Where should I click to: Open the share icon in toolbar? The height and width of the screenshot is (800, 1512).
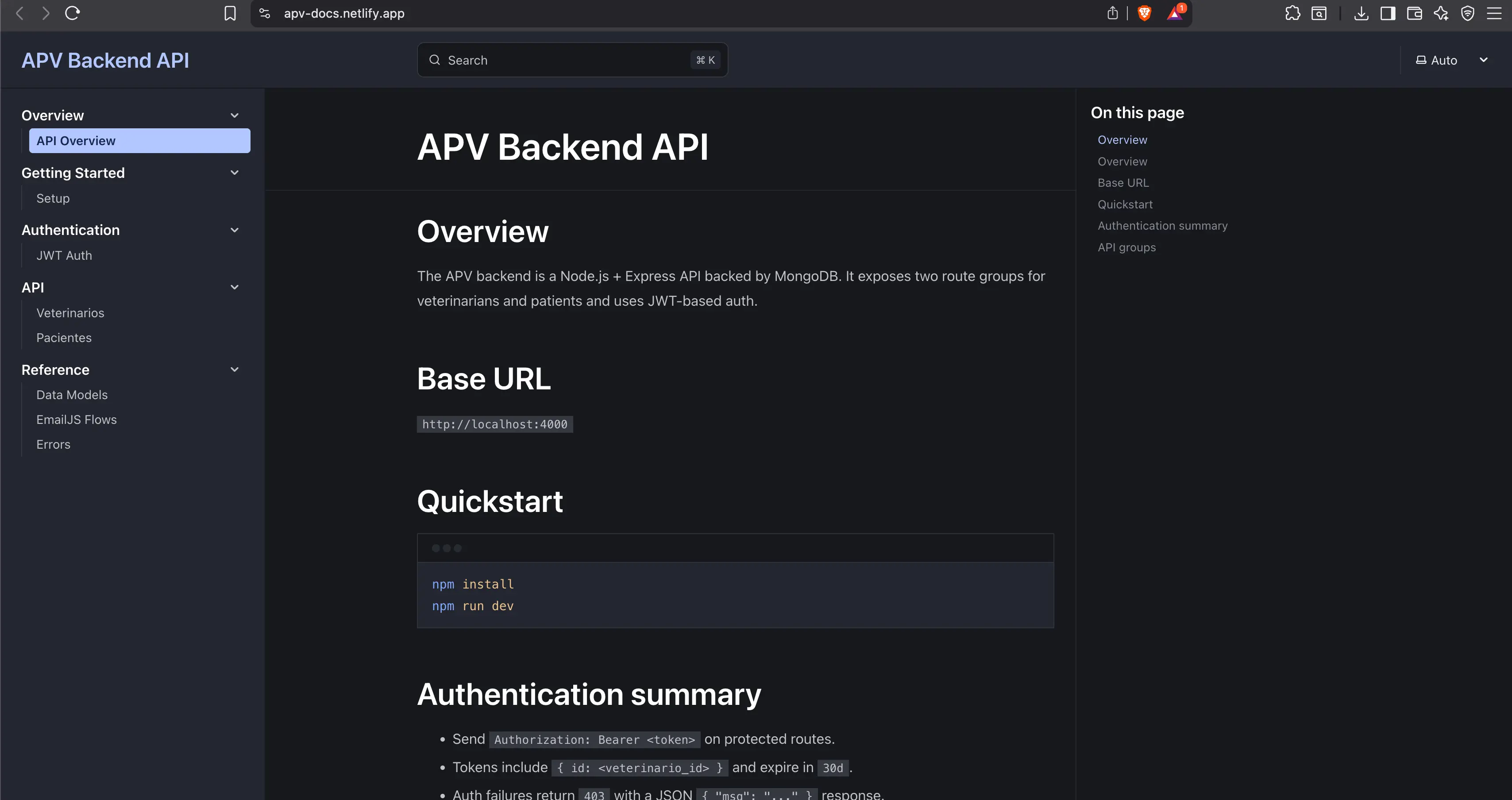click(x=1112, y=13)
